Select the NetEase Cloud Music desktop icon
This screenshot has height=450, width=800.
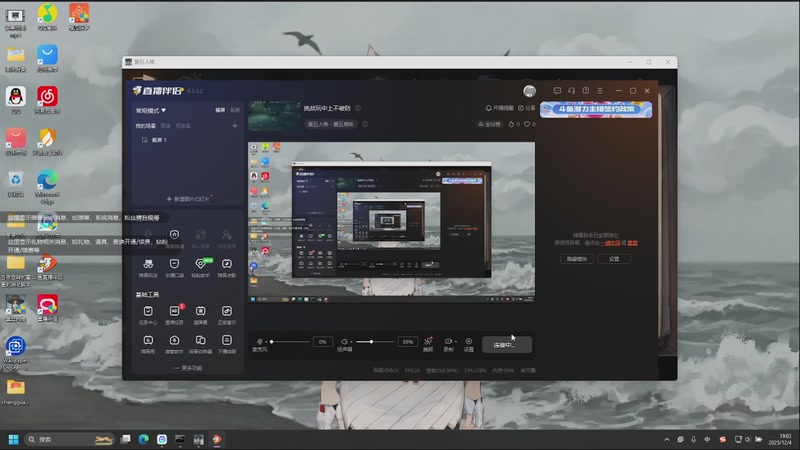47,100
